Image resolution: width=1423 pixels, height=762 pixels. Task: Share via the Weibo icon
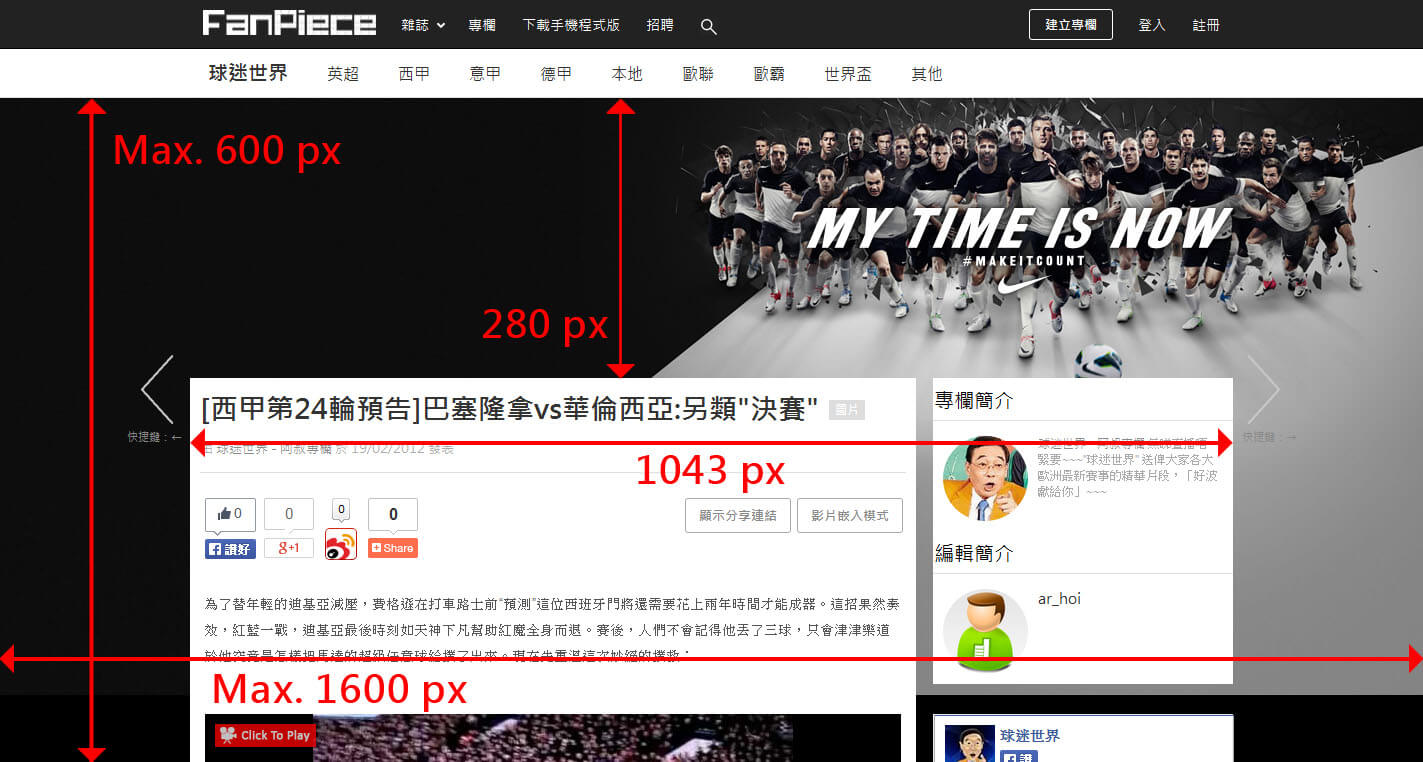(x=341, y=544)
